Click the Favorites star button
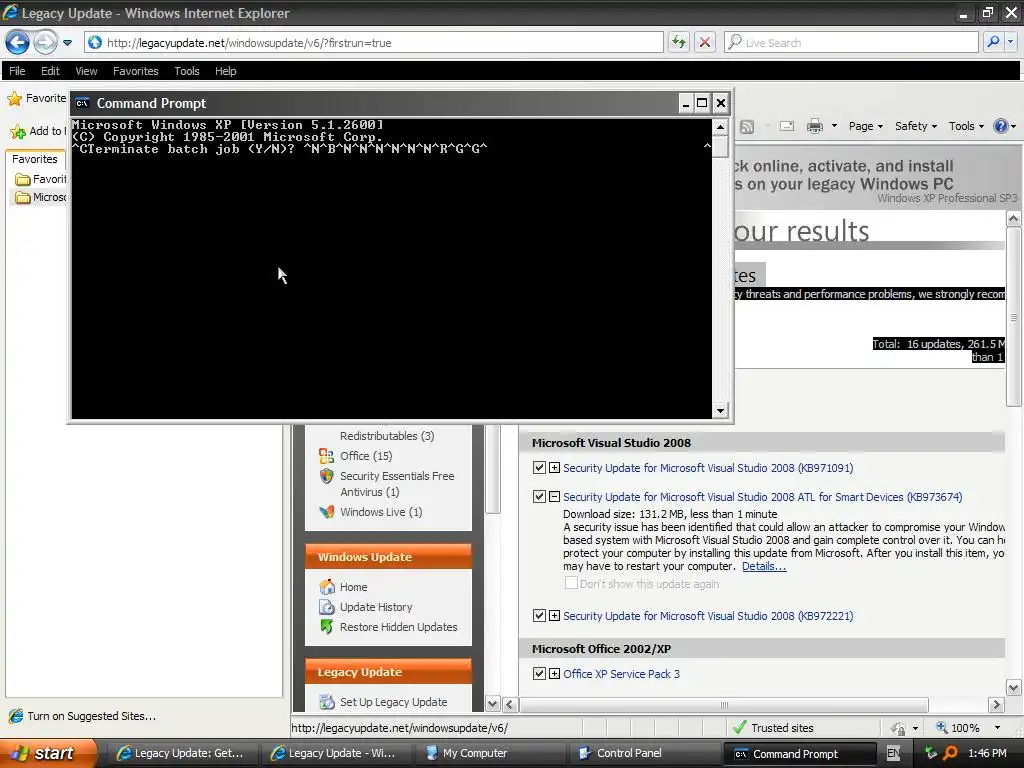This screenshot has height=768, width=1024. (x=14, y=99)
